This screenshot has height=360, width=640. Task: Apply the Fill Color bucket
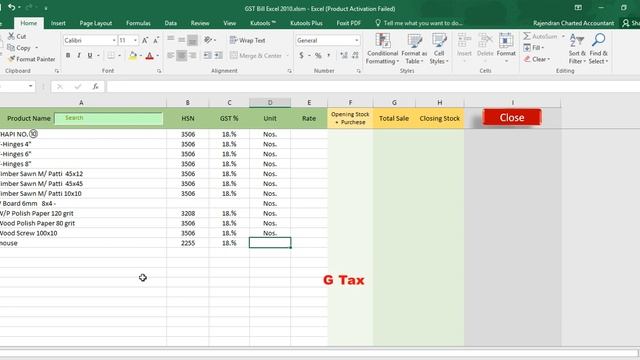tap(133, 56)
